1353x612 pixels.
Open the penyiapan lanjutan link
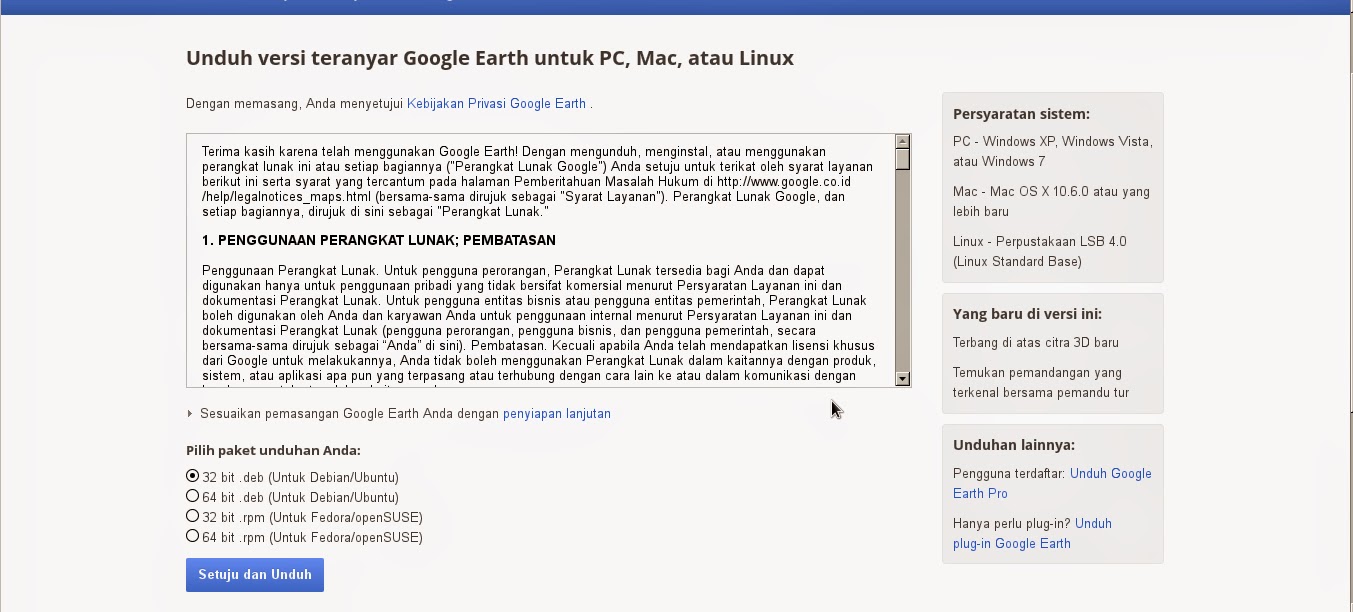pos(556,414)
